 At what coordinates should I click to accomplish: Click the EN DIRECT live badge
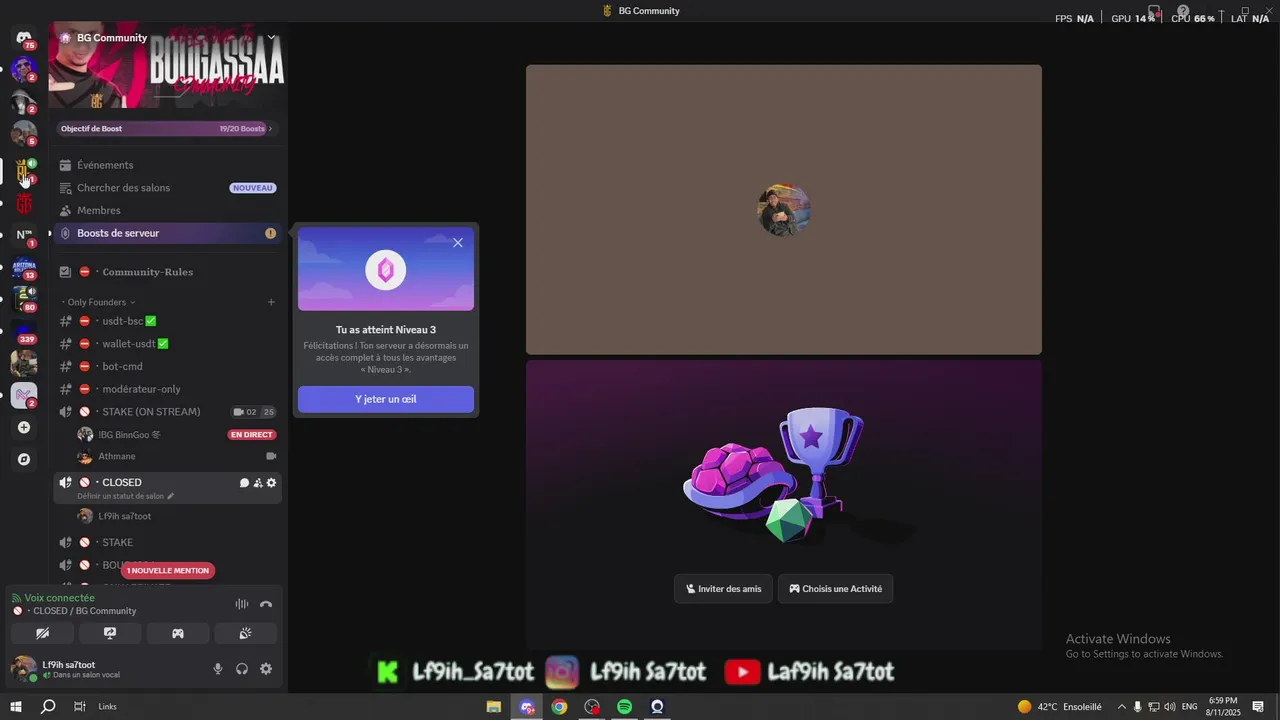point(252,435)
